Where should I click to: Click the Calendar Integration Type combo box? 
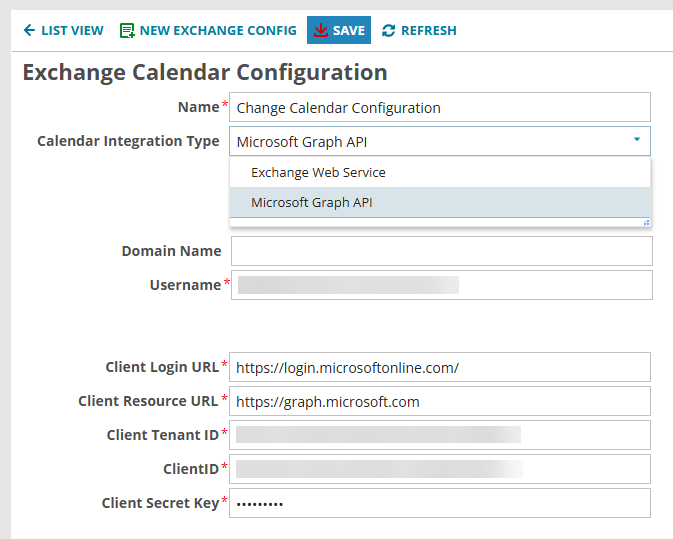pyautogui.click(x=430, y=141)
